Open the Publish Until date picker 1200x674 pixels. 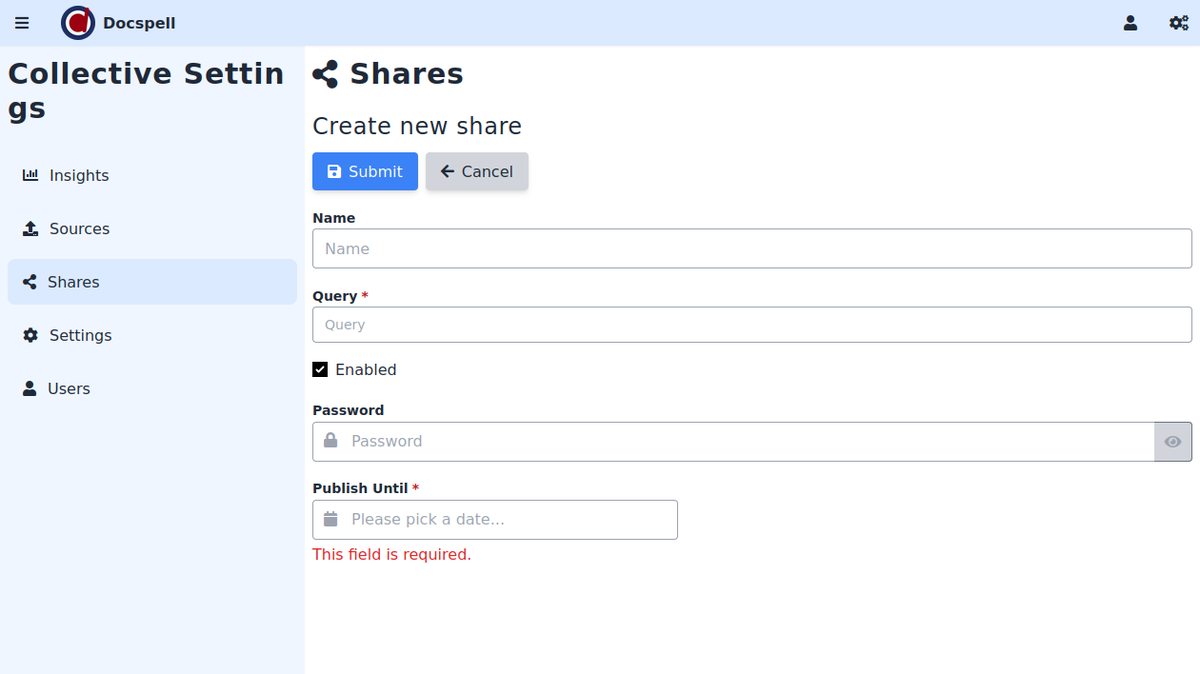coord(510,519)
